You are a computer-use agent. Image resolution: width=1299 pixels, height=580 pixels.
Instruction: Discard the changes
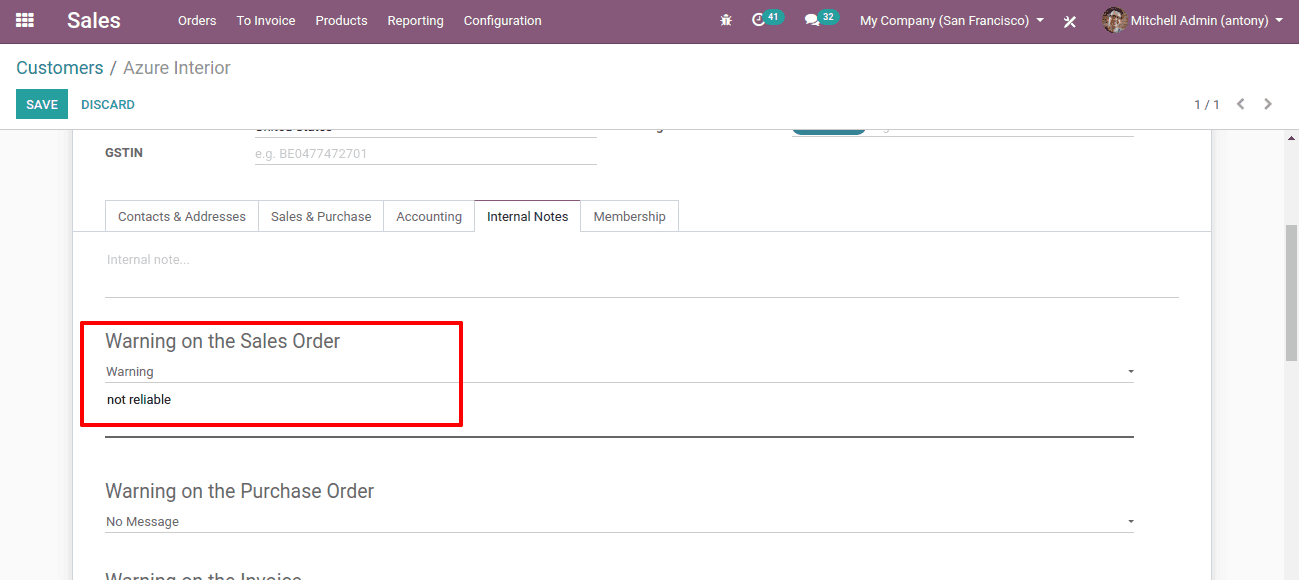[108, 104]
